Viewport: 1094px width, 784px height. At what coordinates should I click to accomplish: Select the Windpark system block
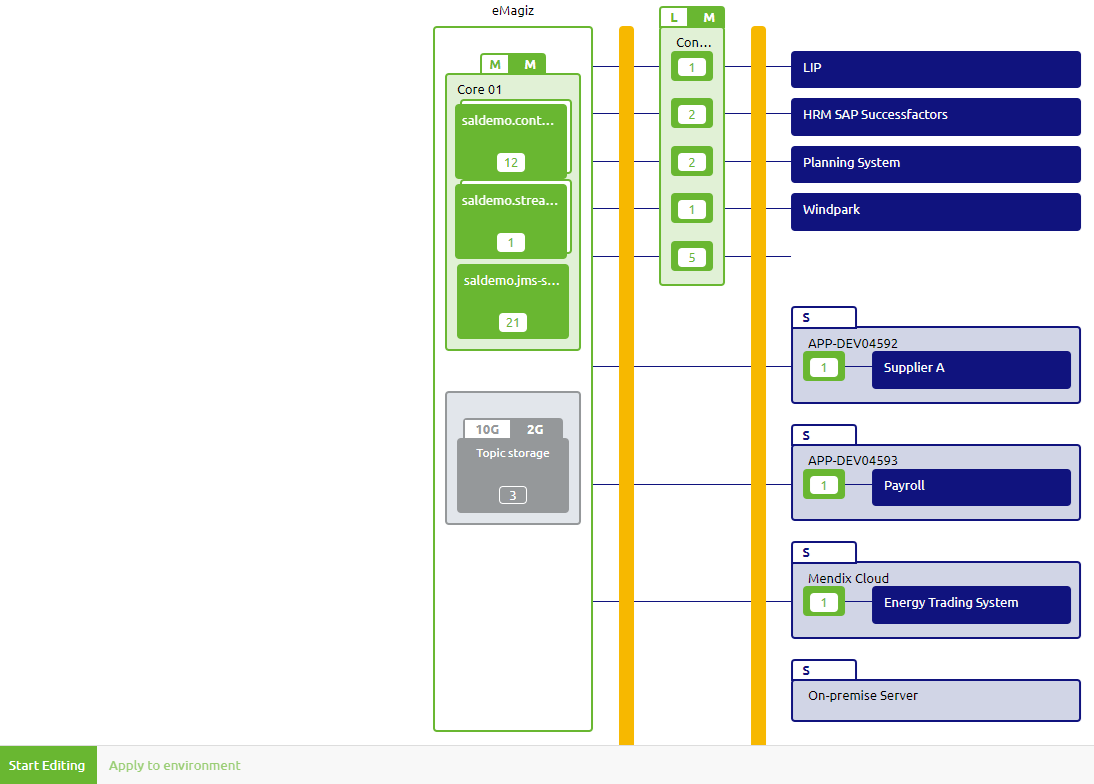[935, 211]
